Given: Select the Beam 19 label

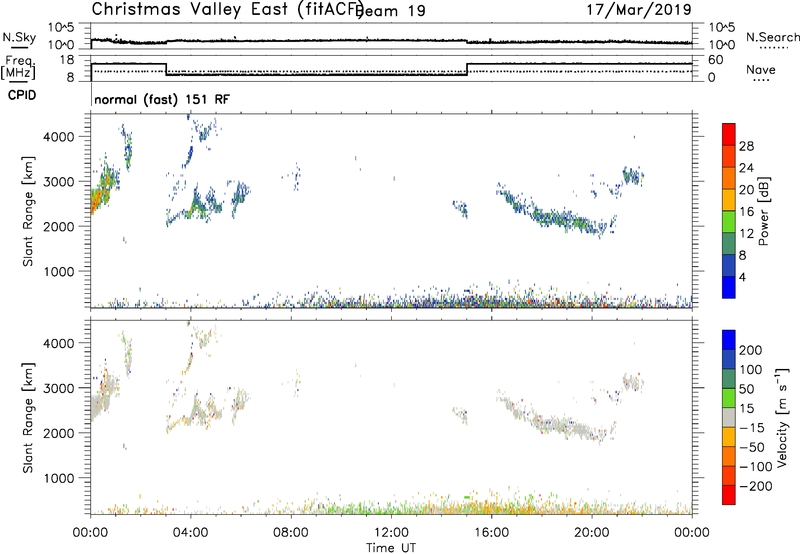Looking at the screenshot, I should (391, 11).
